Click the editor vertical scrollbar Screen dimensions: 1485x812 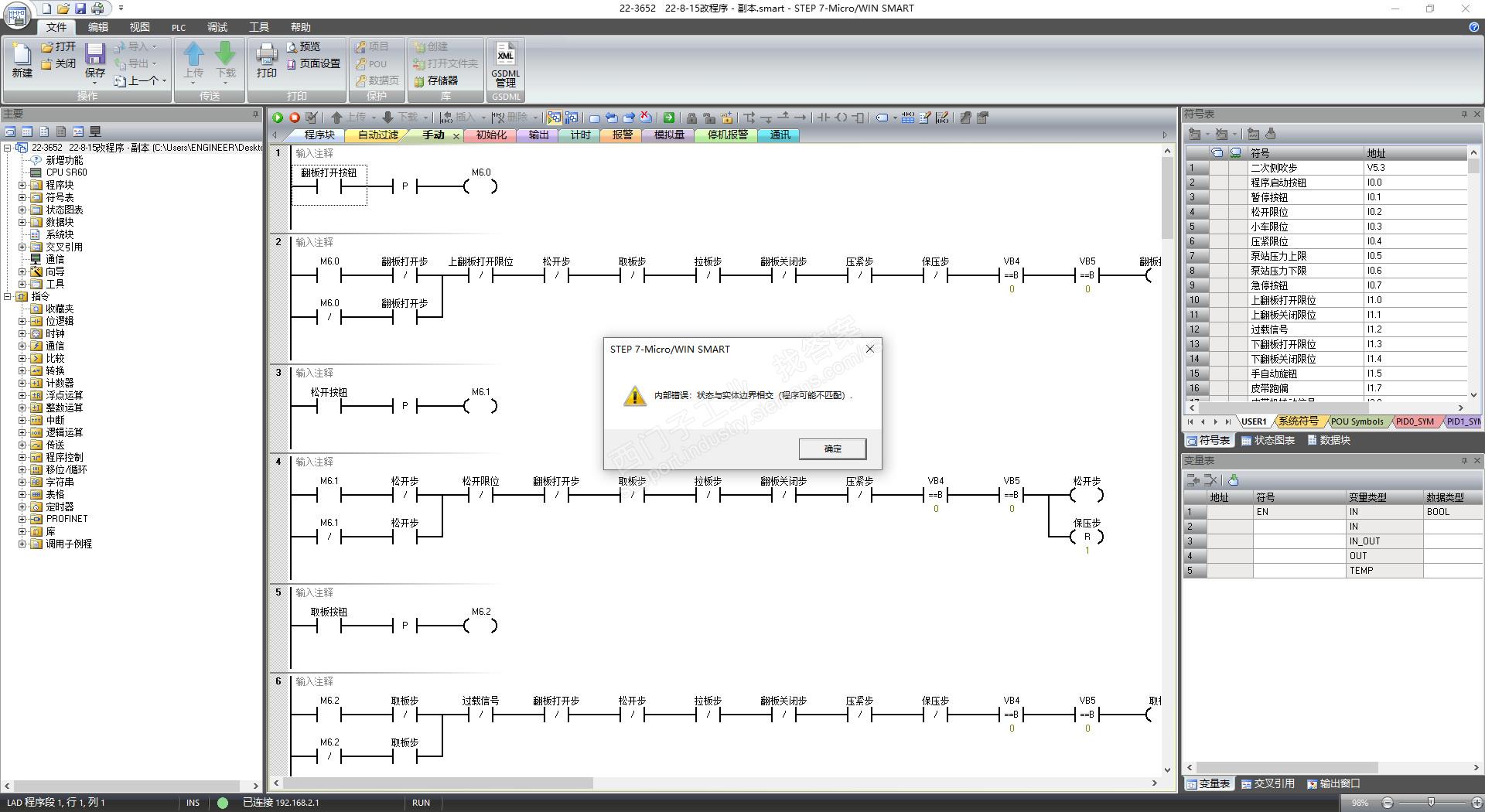(x=1168, y=460)
